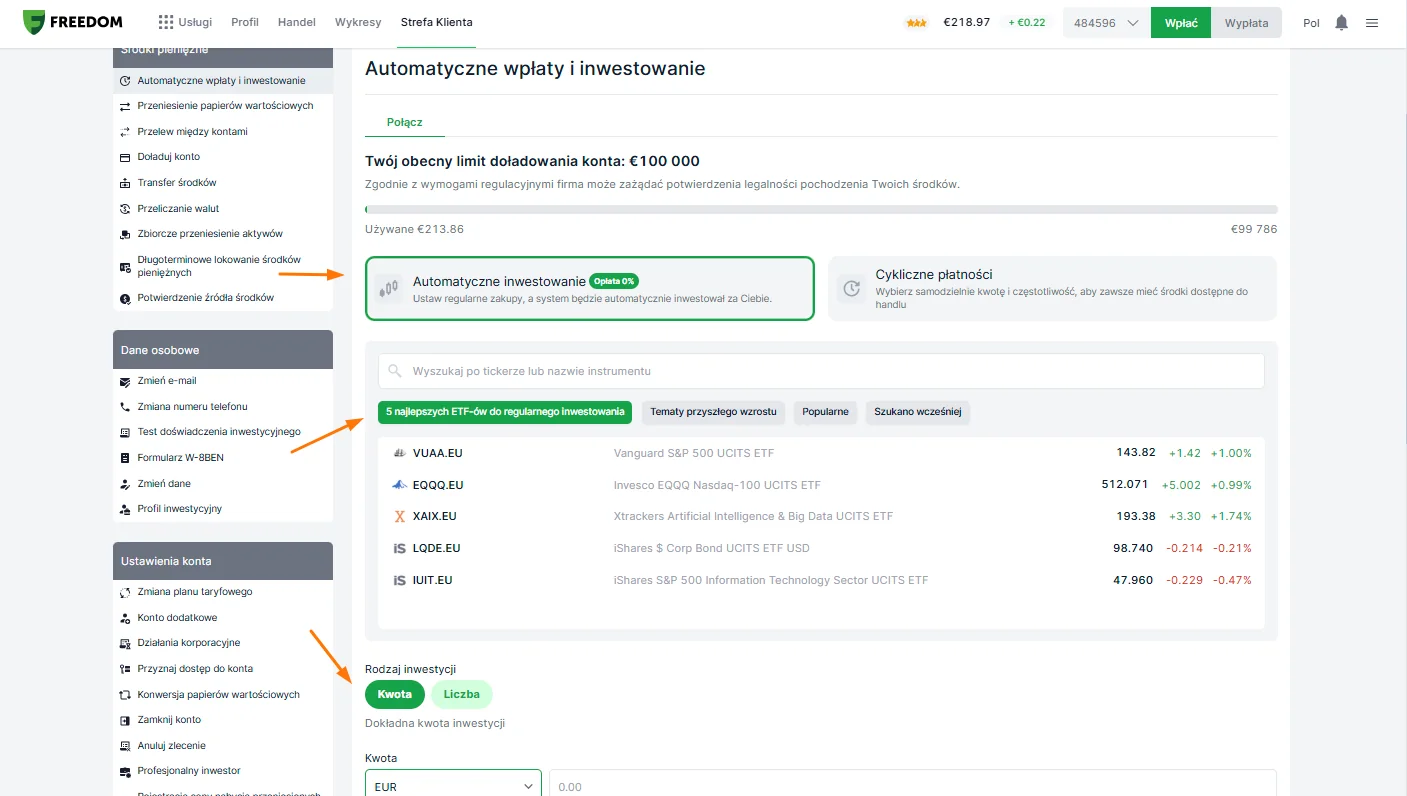This screenshot has height=796, width=1407.
Task: Choose IUIT.EU iShares Information Technology row
Action: 821,580
